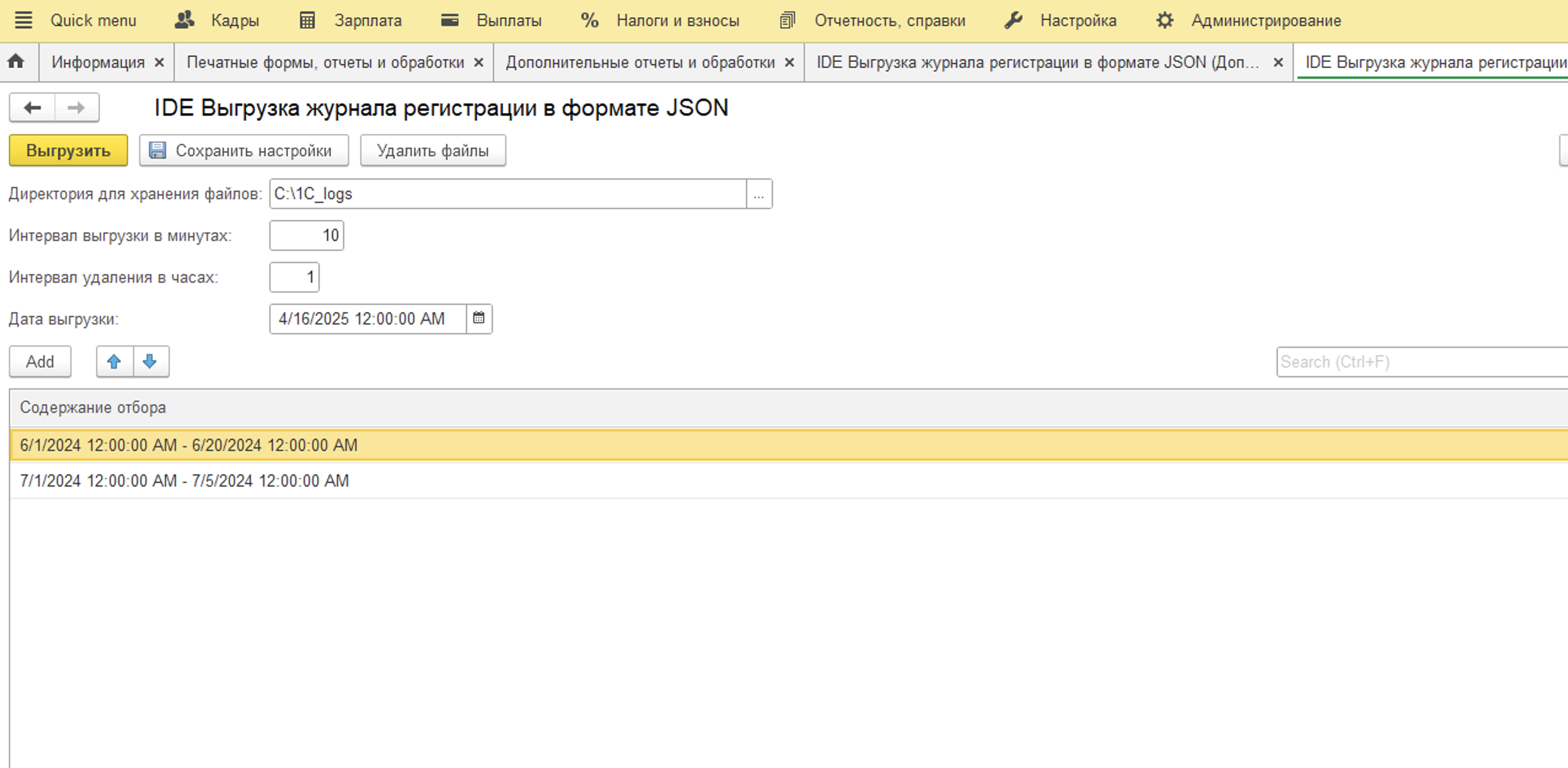Click the Удалить файлы button

click(x=433, y=149)
